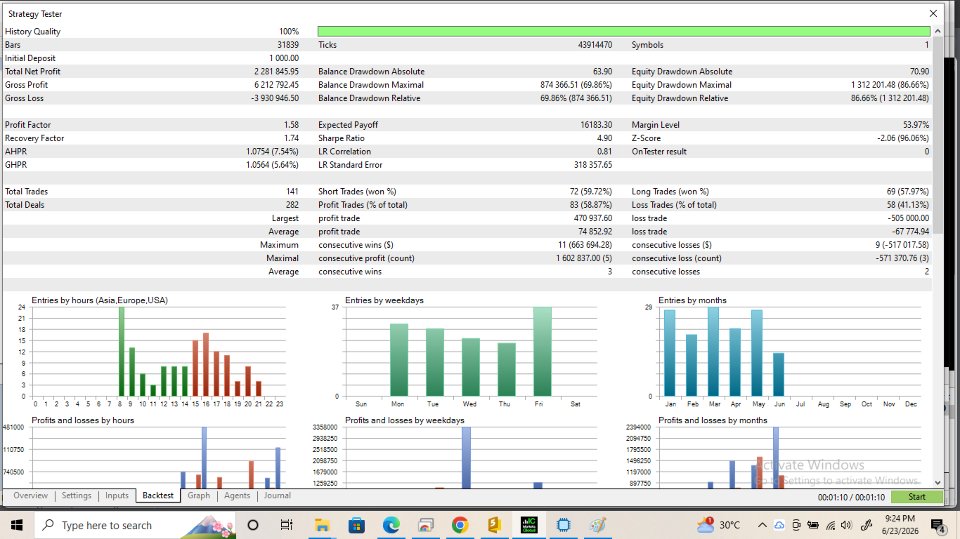This screenshot has height=539, width=960.
Task: Open Task View on taskbar
Action: point(286,525)
